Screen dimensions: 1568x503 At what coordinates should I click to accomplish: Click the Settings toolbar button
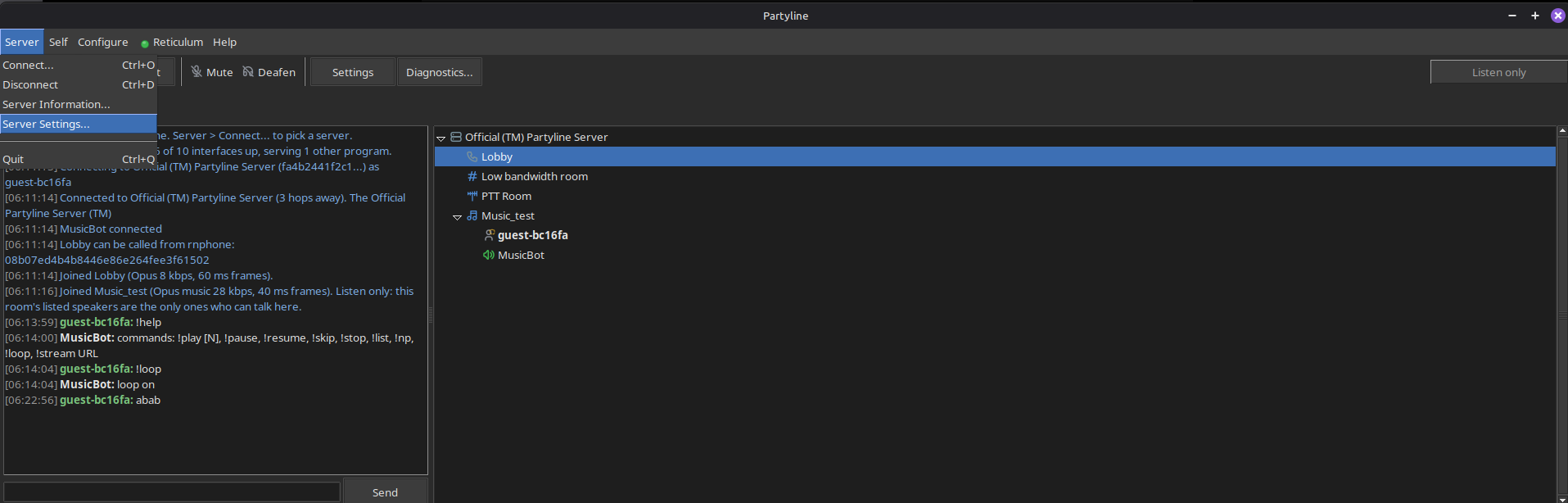[x=353, y=72]
